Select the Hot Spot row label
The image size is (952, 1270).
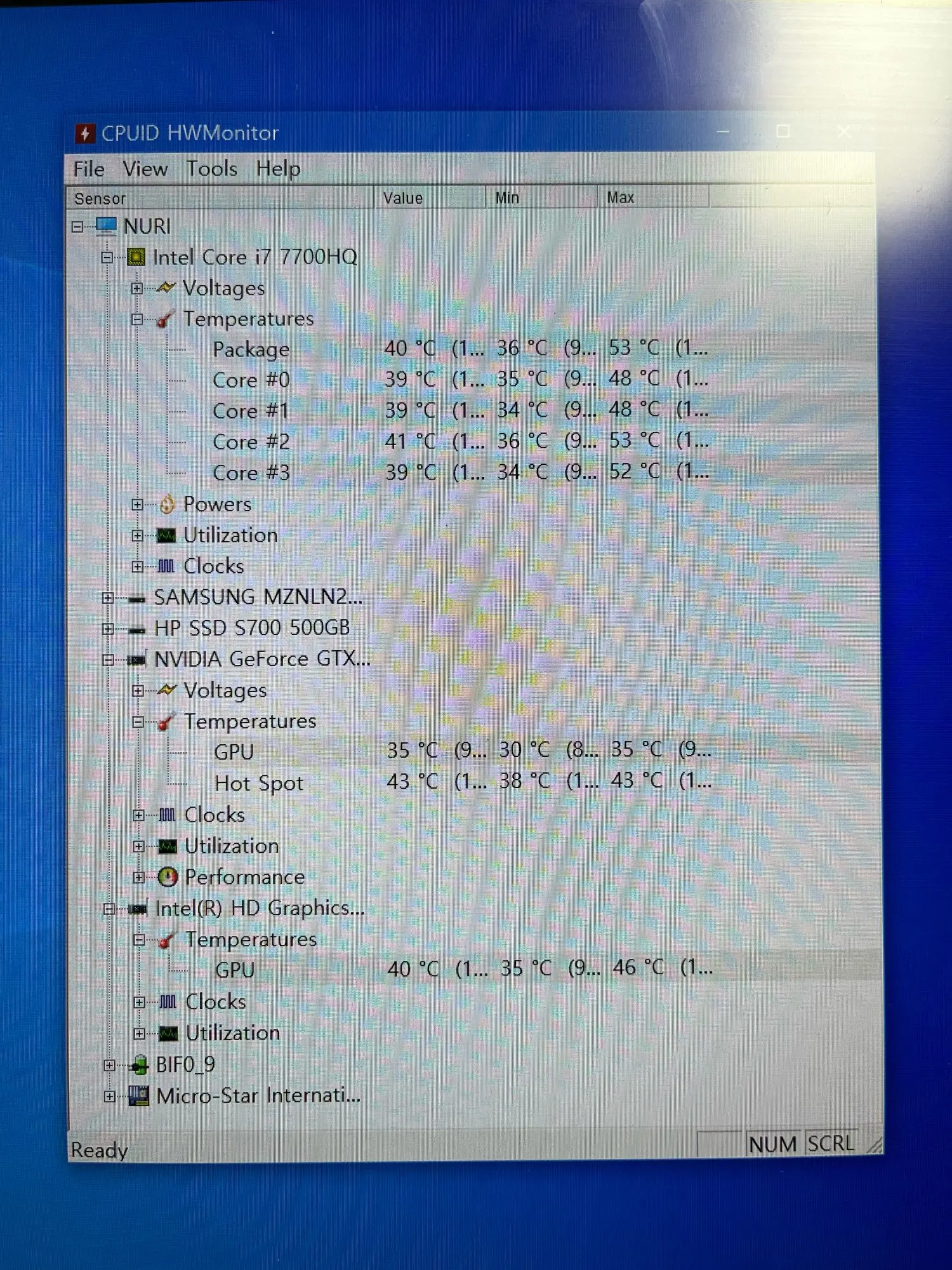[259, 784]
